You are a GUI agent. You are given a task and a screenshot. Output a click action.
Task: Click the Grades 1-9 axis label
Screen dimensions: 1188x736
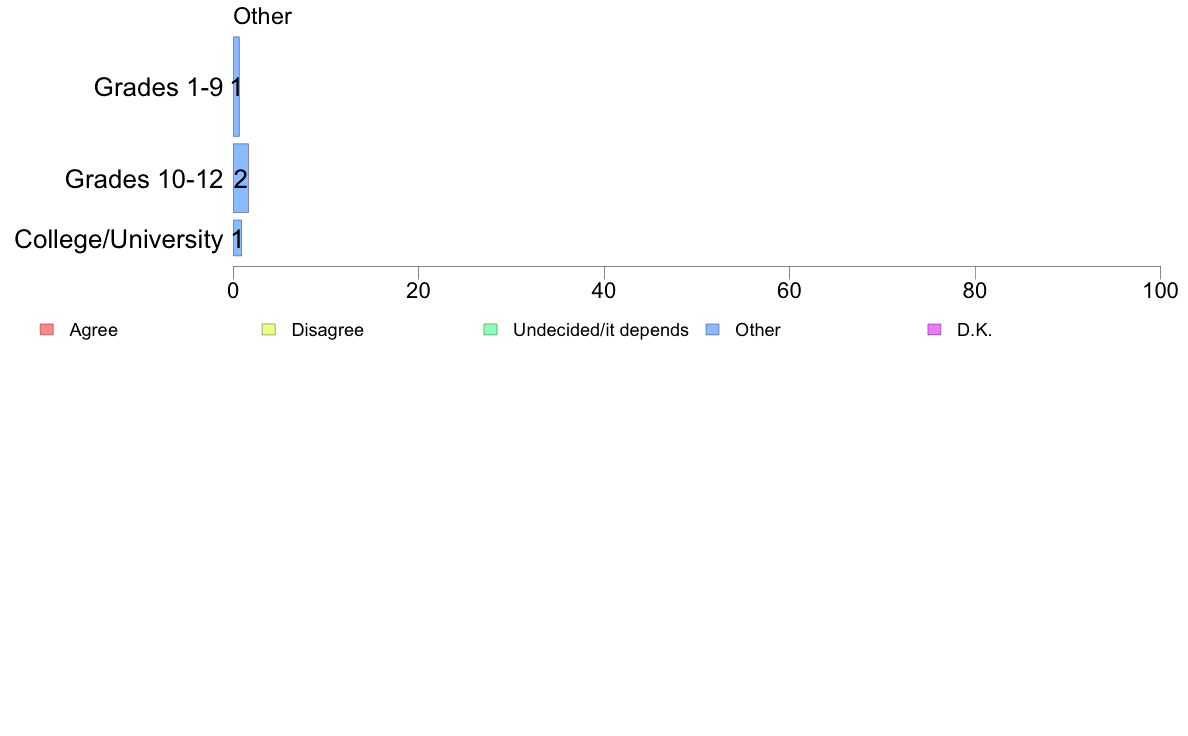point(158,87)
